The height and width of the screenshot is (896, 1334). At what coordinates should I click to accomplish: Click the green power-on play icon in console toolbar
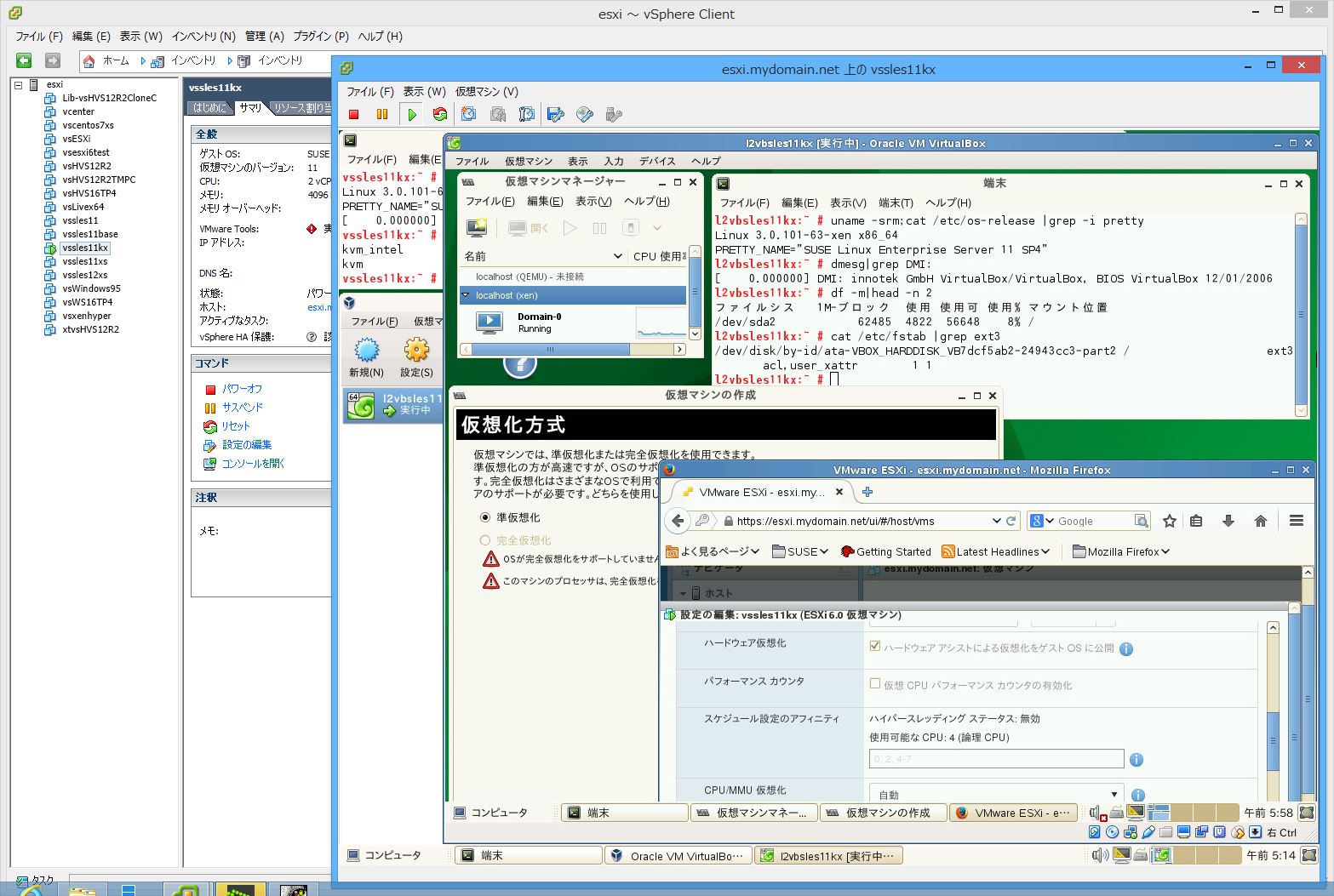tap(412, 114)
